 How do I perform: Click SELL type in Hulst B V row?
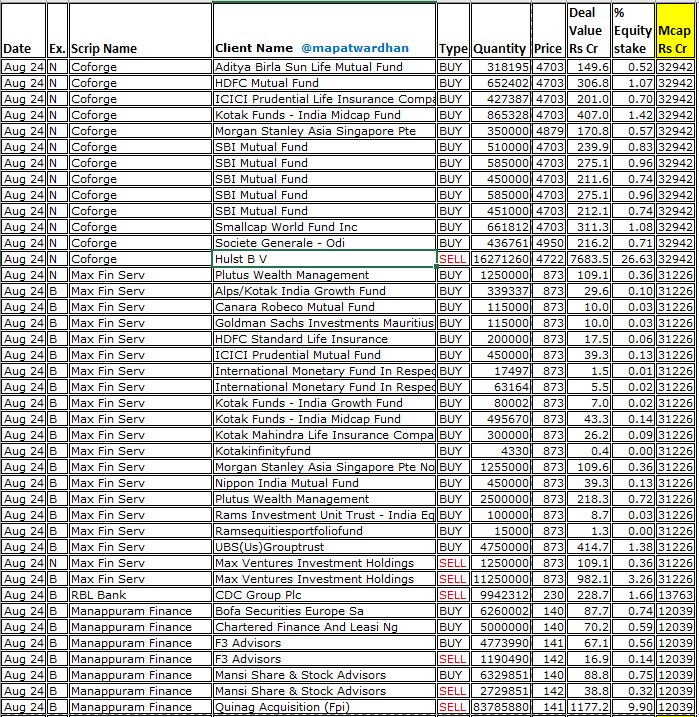pyautogui.click(x=454, y=259)
